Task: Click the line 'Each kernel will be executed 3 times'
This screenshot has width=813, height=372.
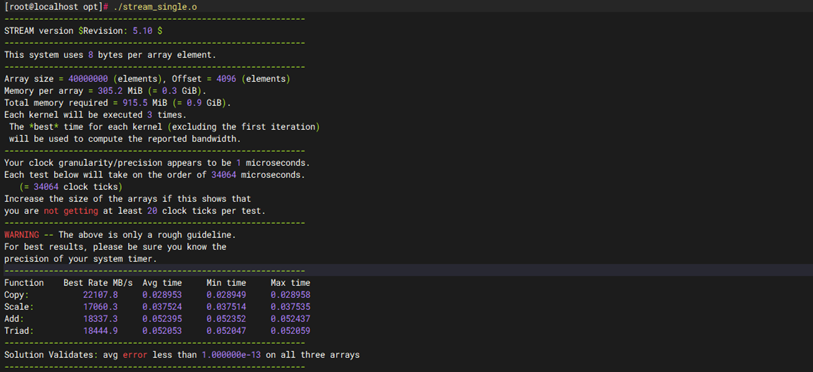Action: tap(95, 115)
